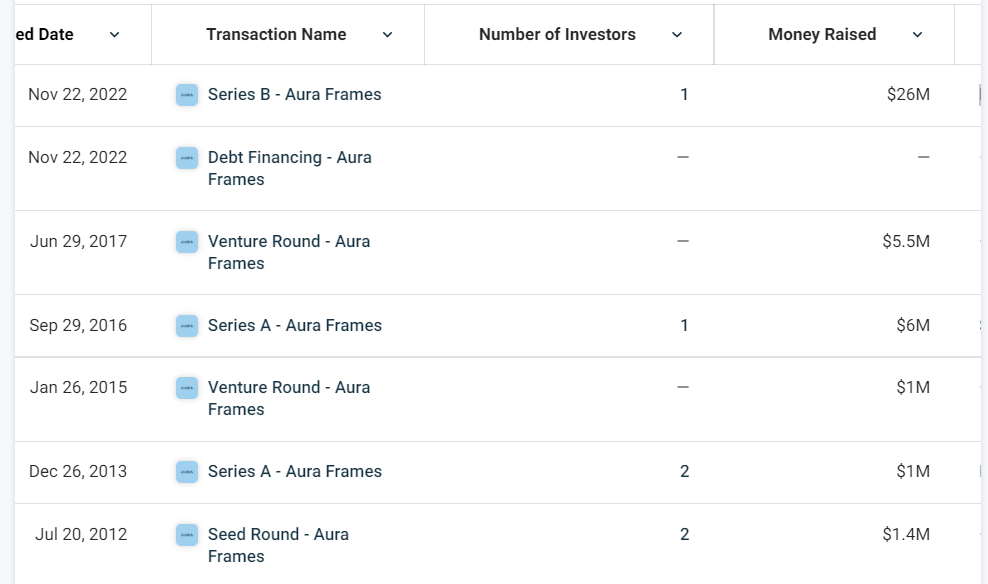
Task: Click the logo icon for the Jun 29, 2017 Venture Round
Action: [187, 242]
